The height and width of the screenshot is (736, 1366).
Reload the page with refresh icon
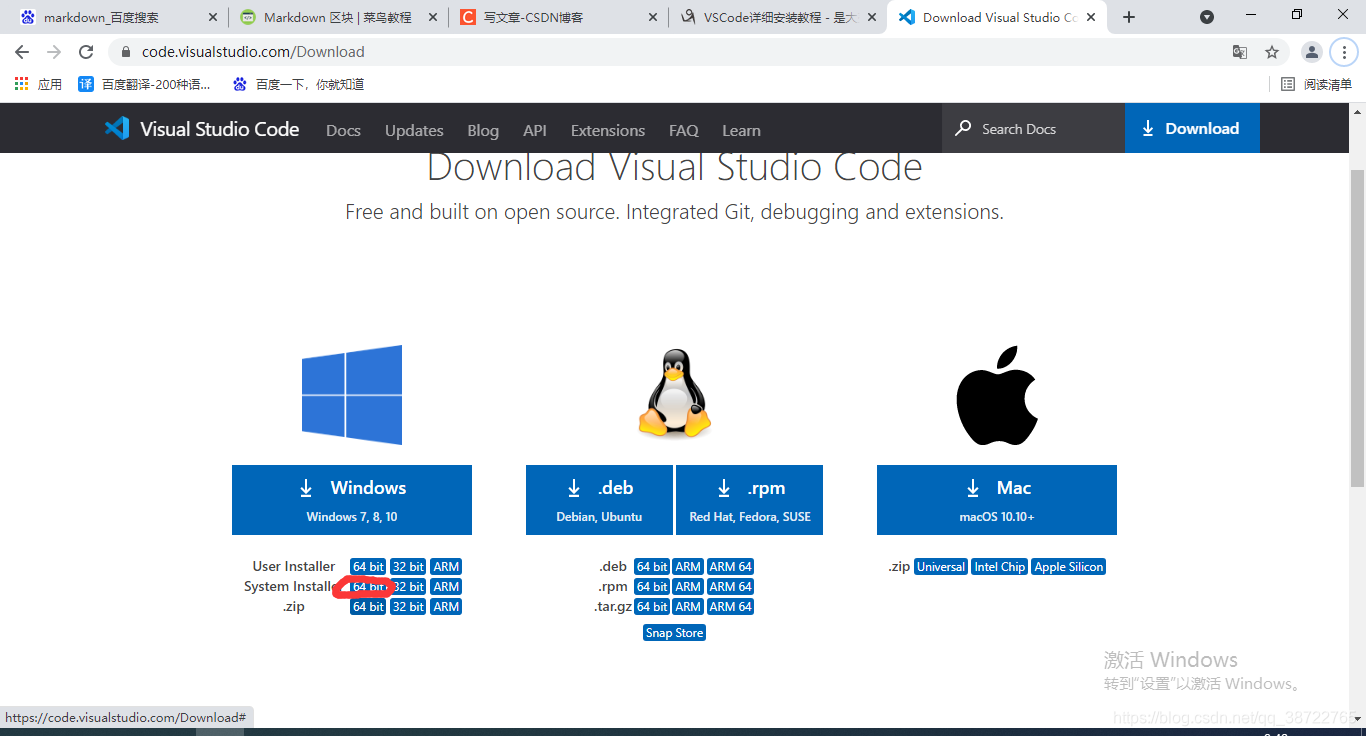86,52
